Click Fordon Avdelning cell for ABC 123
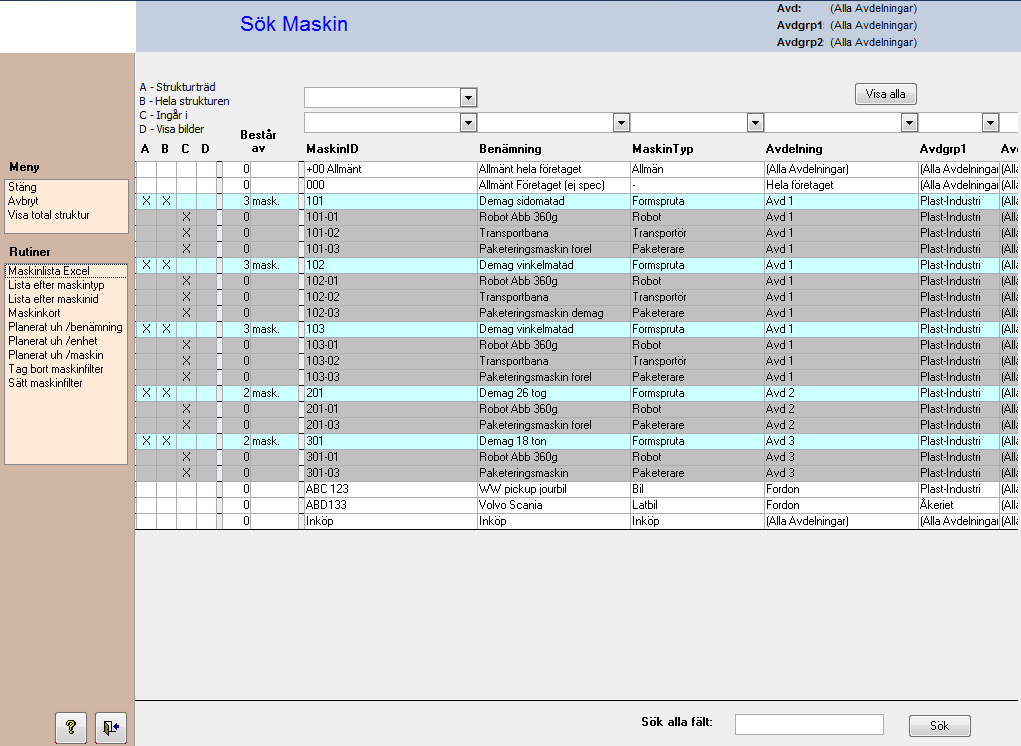The image size is (1021, 746). pos(841,489)
